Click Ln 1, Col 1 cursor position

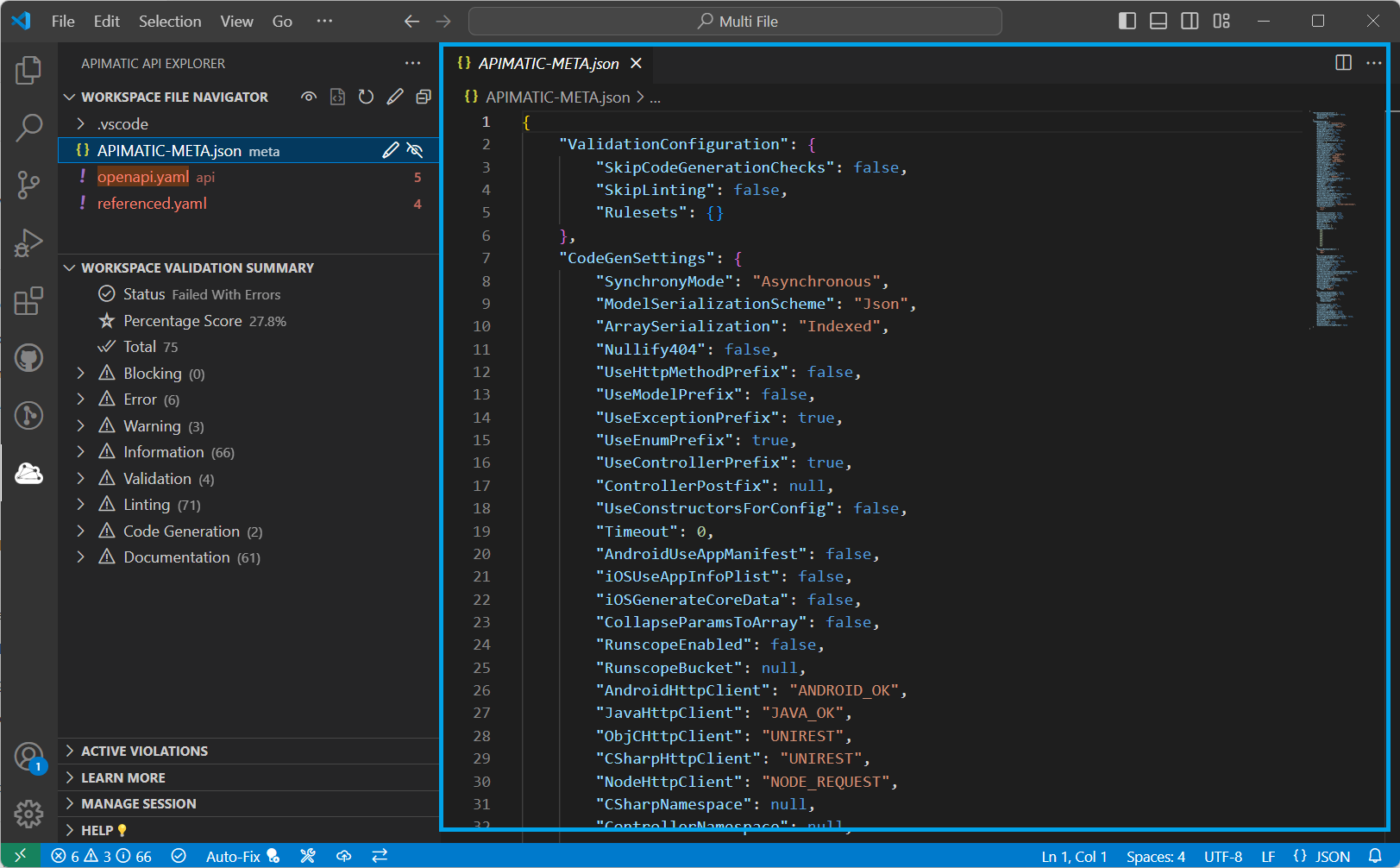pyautogui.click(x=1074, y=856)
